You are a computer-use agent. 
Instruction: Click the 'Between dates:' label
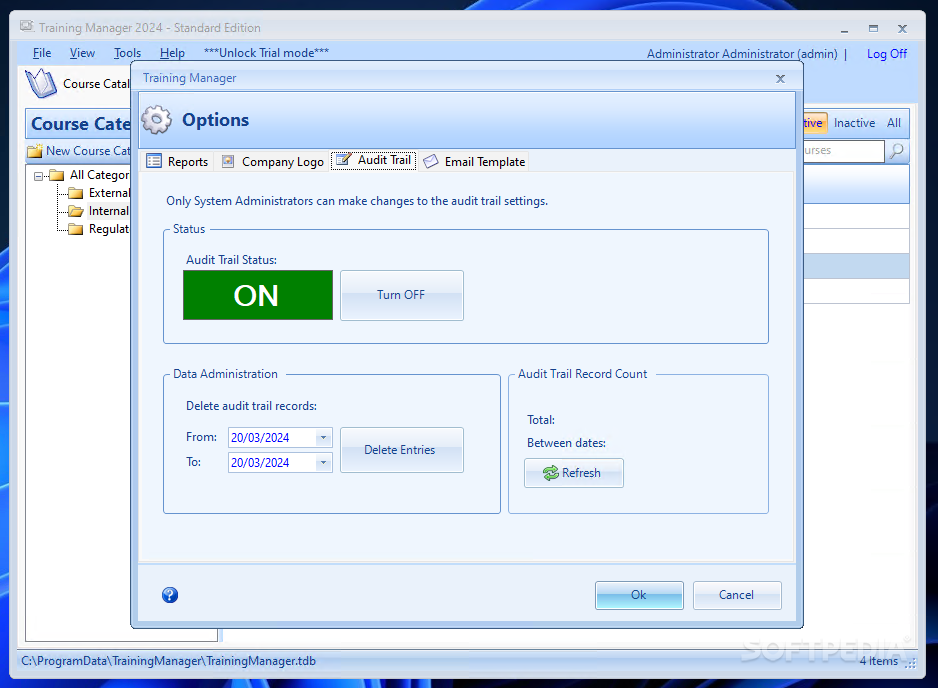[x=566, y=443]
